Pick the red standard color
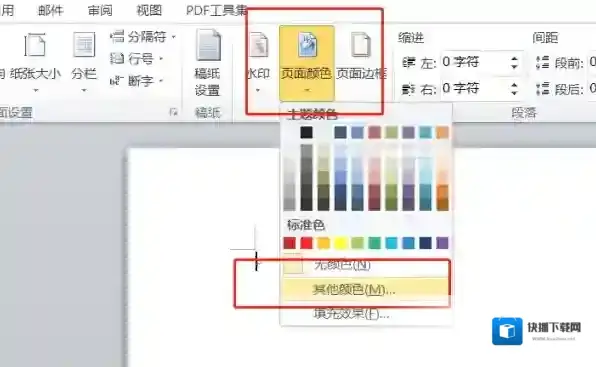Viewport: 596px width, 367px height. 306,243
